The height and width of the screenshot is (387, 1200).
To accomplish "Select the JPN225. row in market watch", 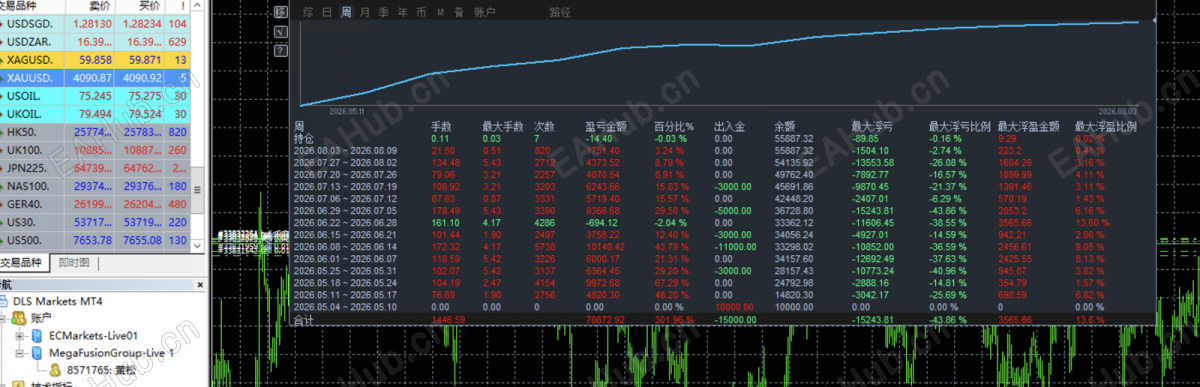I will (95, 168).
